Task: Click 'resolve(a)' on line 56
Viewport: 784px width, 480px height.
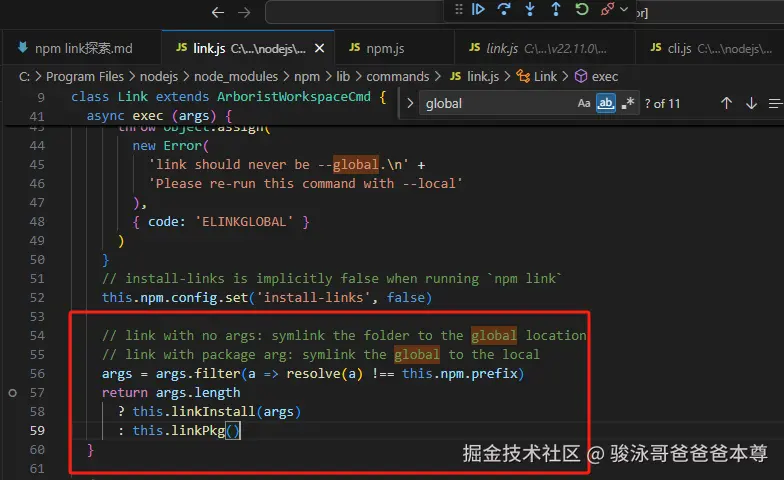Action: click(x=325, y=374)
